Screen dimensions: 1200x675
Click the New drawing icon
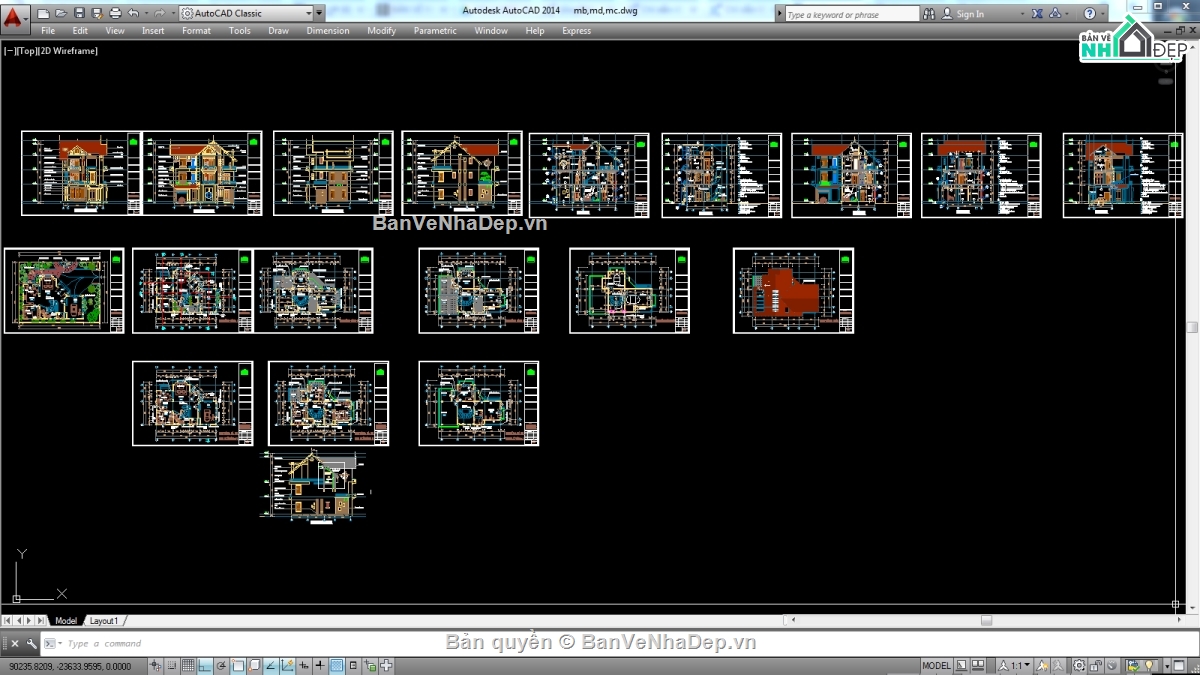[x=43, y=14]
